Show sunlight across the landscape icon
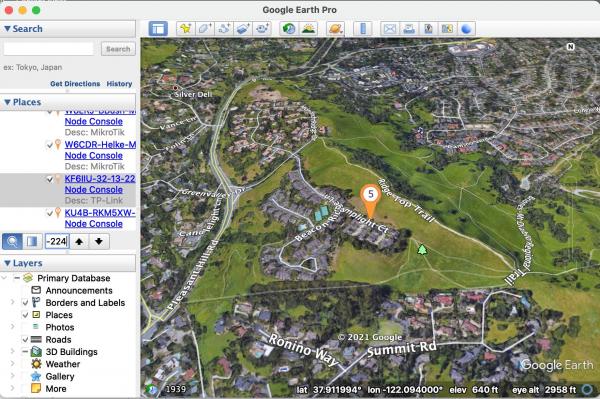 point(308,29)
